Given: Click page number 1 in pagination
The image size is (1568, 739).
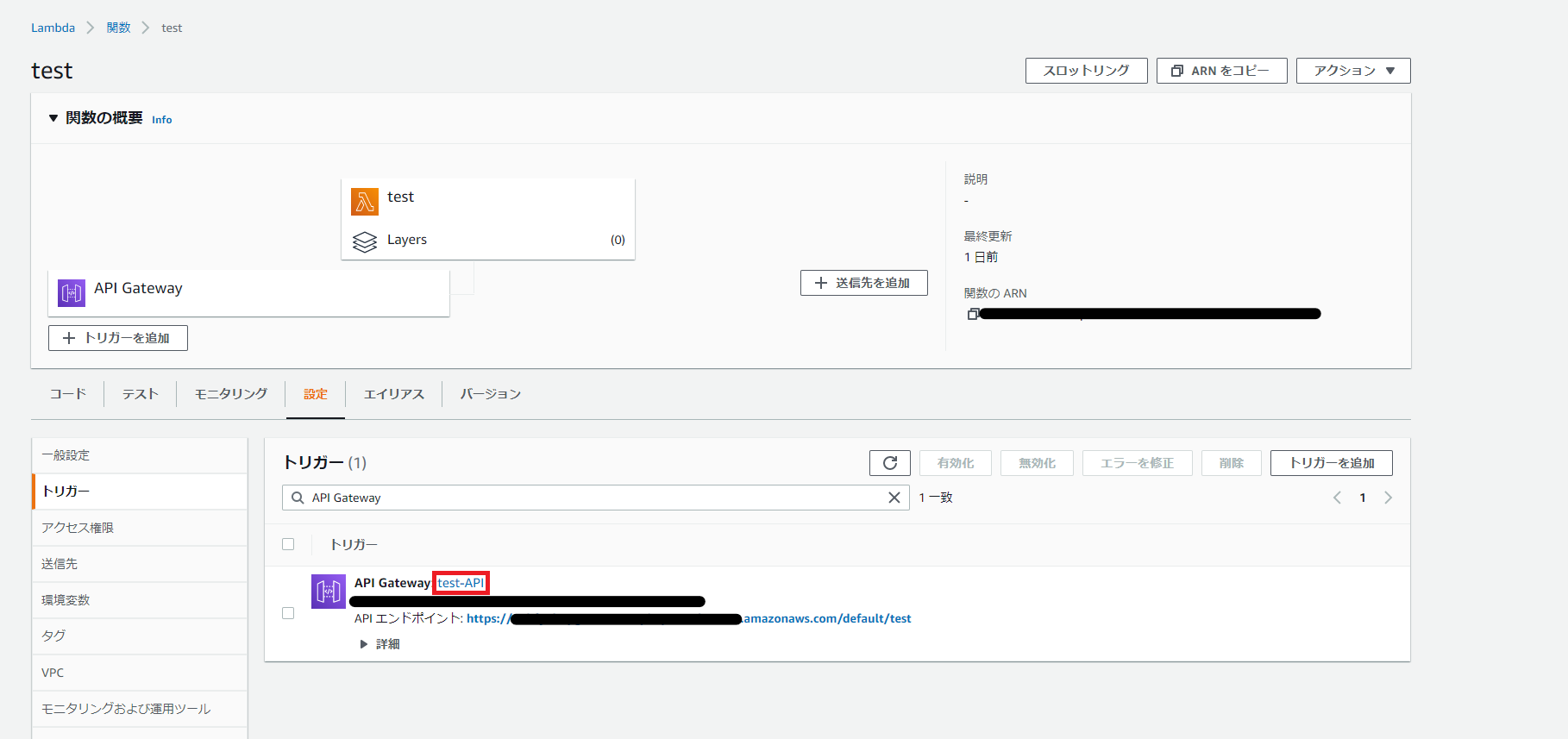Looking at the screenshot, I should pos(1363,498).
